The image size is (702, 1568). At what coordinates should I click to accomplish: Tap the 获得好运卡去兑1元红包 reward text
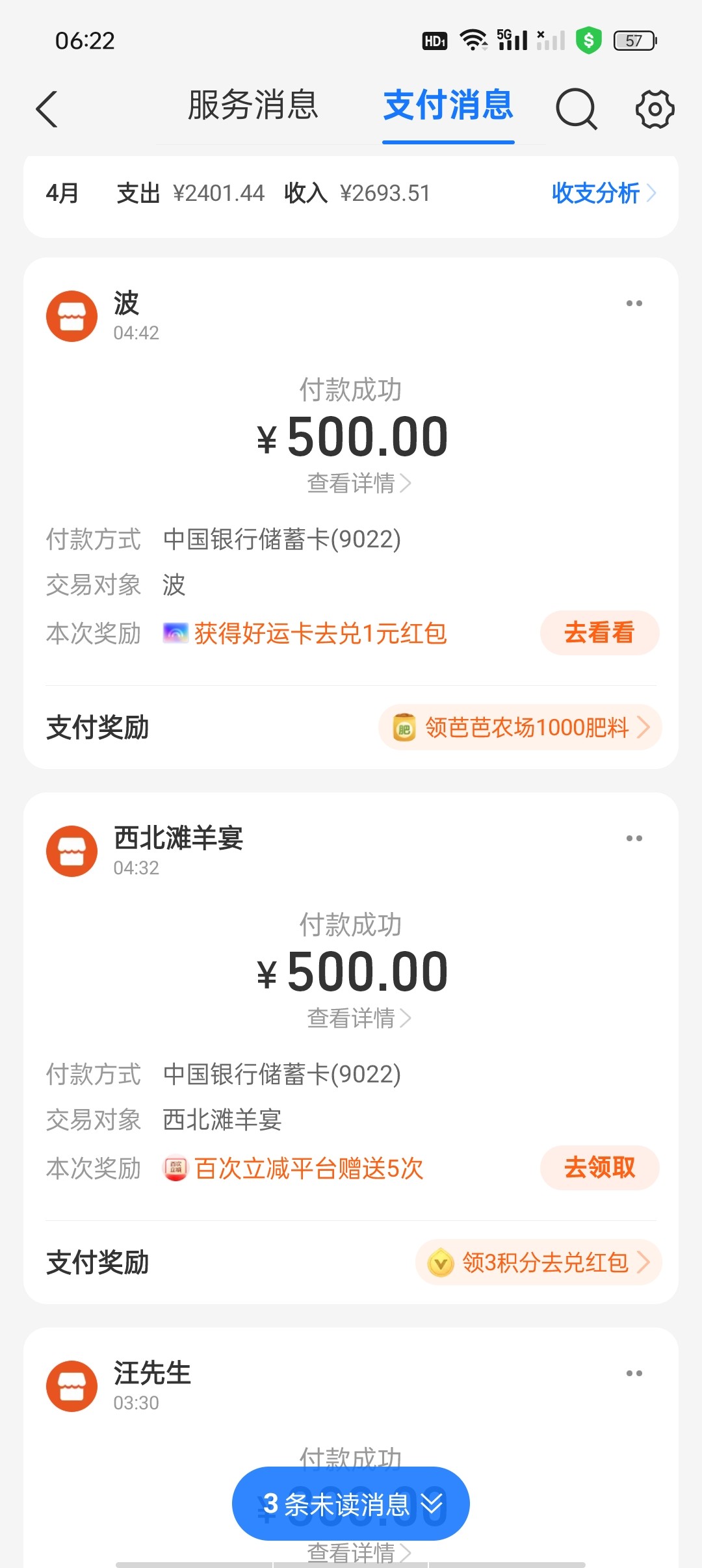[x=320, y=633]
